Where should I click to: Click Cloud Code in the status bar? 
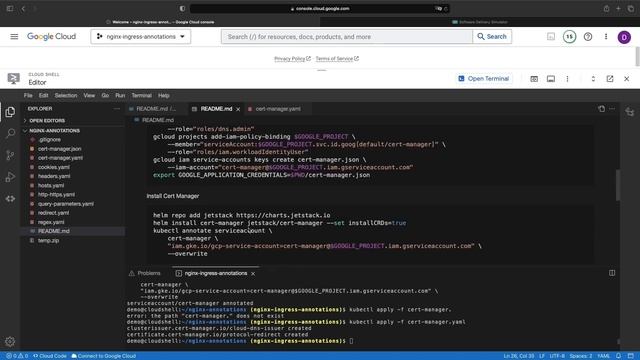pyautogui.click(x=50, y=356)
